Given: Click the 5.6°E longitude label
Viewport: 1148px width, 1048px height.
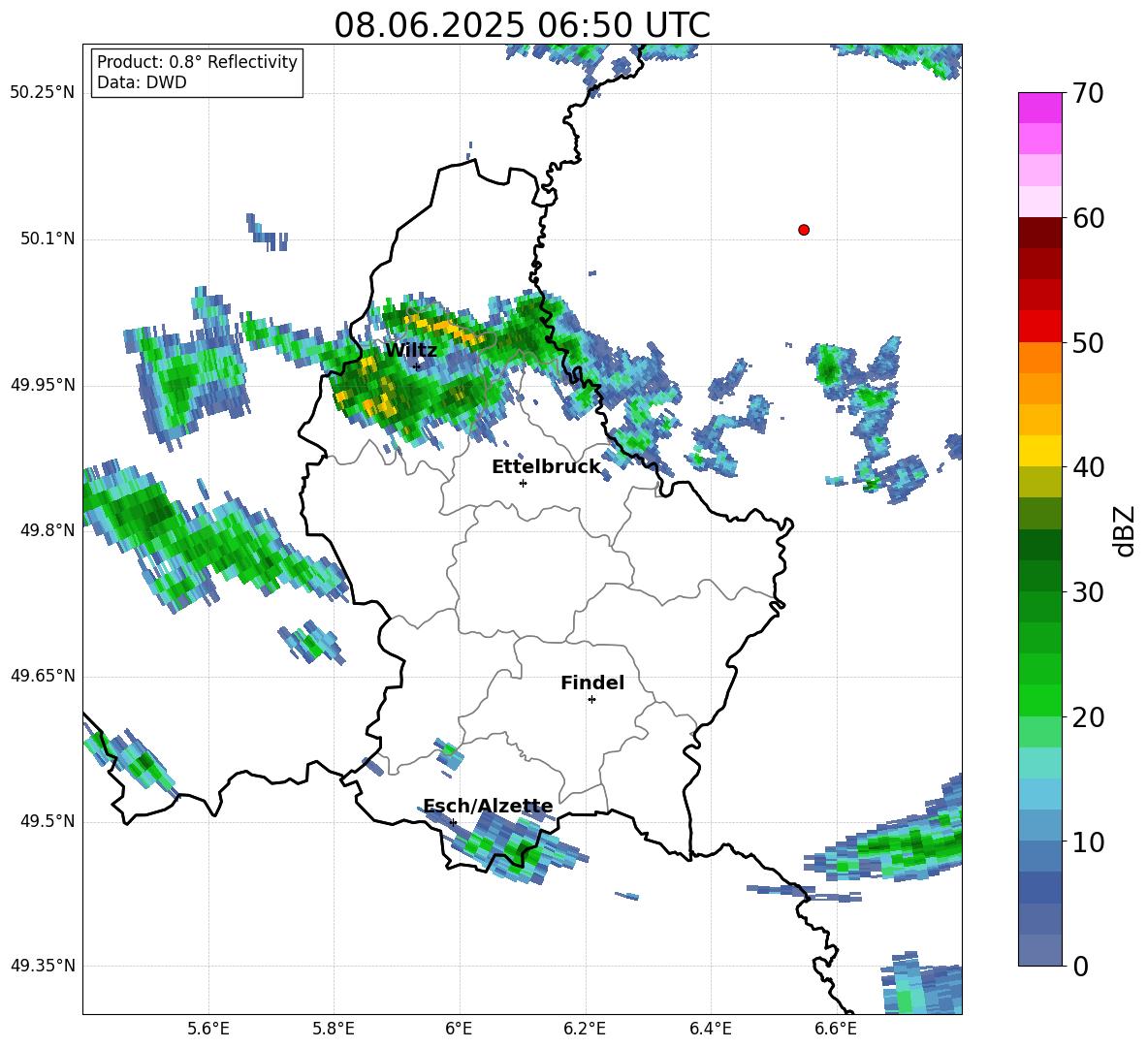Looking at the screenshot, I should click(208, 1029).
